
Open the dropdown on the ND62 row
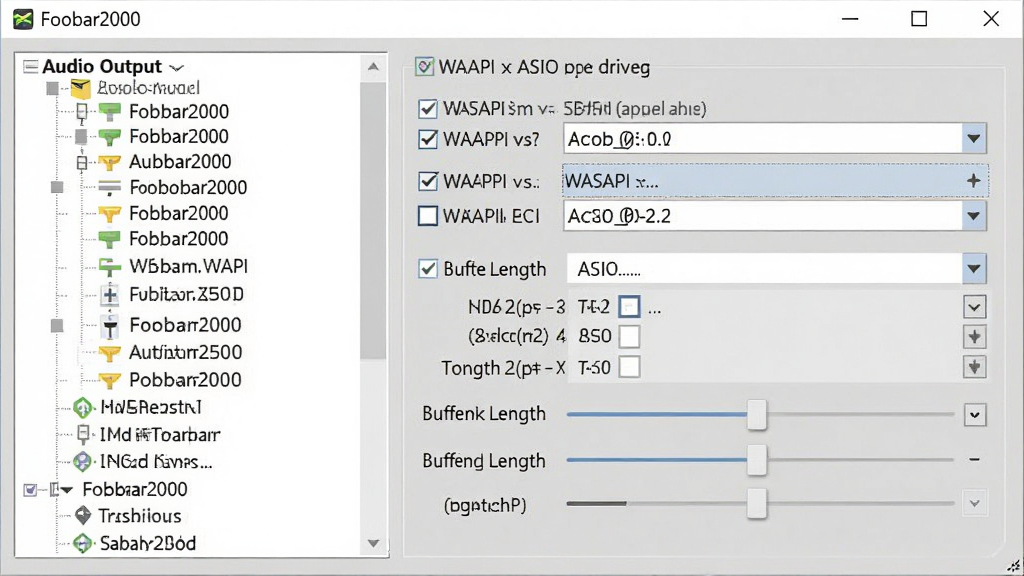pyautogui.click(x=974, y=307)
